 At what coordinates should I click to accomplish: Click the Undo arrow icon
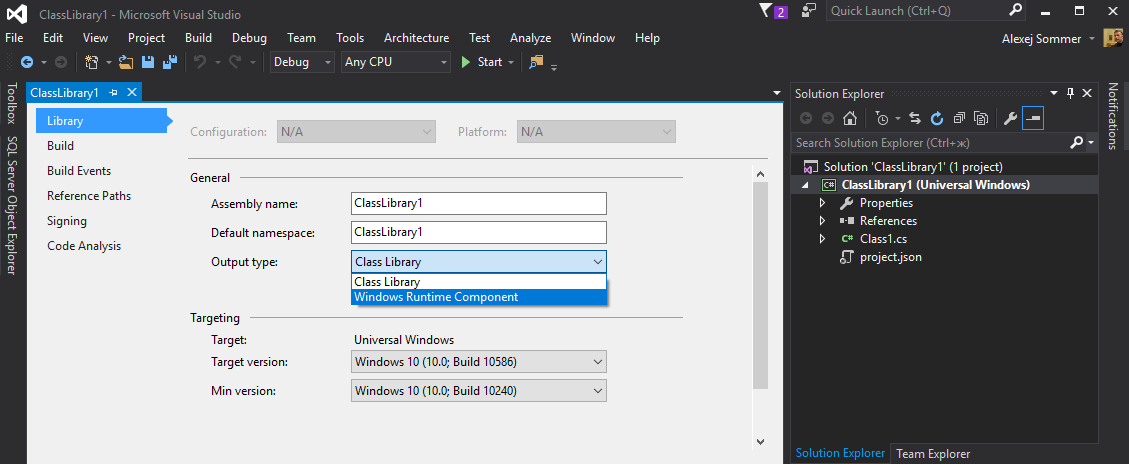pos(200,63)
